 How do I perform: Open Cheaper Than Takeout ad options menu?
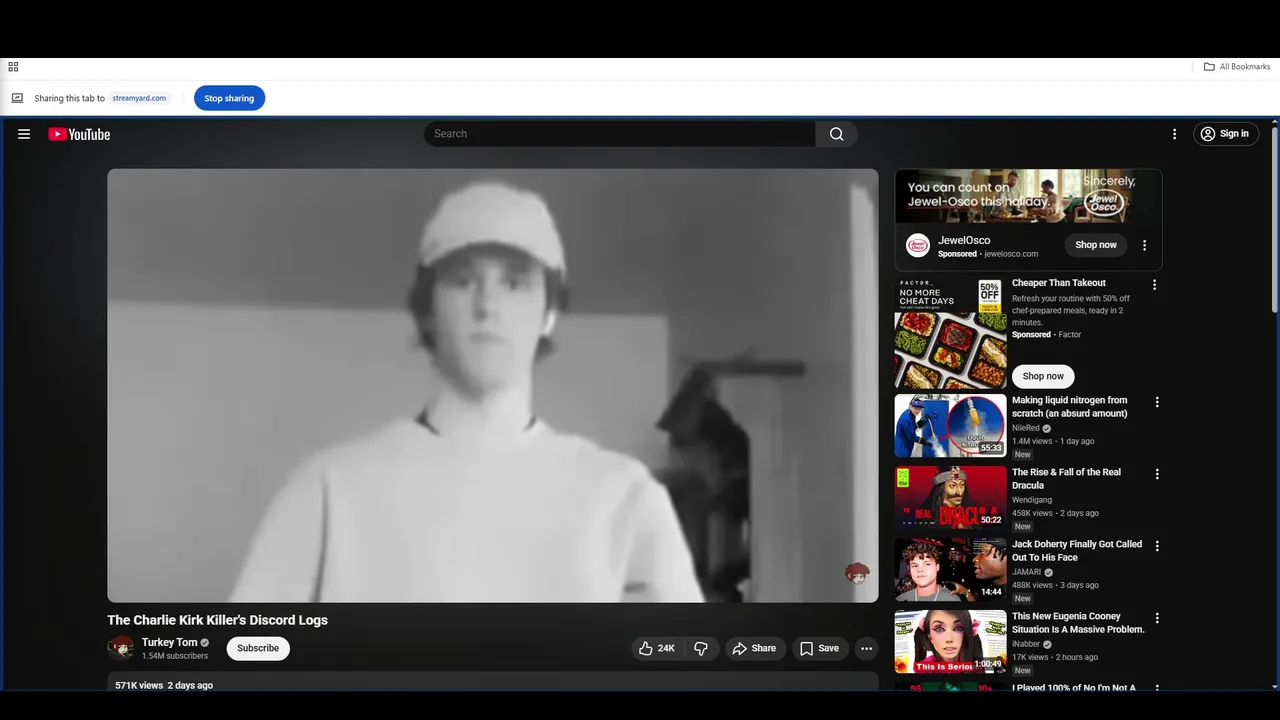tap(1154, 285)
